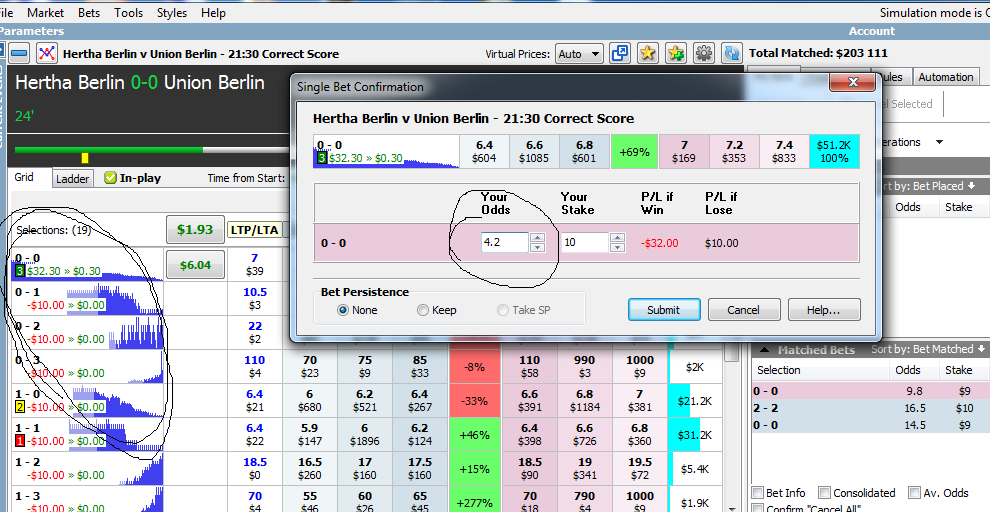990x512 pixels.
Task: Select Keep bet persistence option
Action: coord(423,310)
